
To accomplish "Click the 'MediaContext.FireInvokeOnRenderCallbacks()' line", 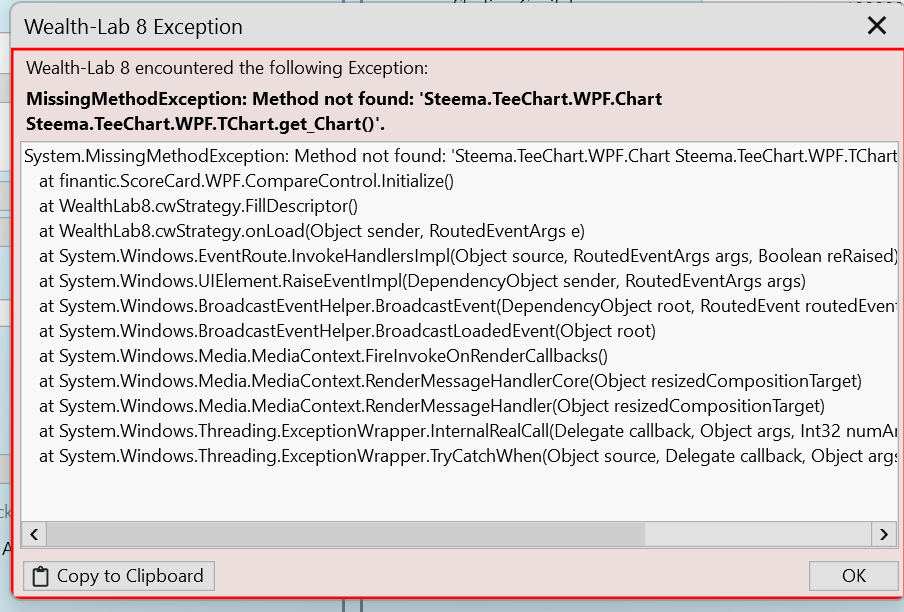I will pos(323,356).
